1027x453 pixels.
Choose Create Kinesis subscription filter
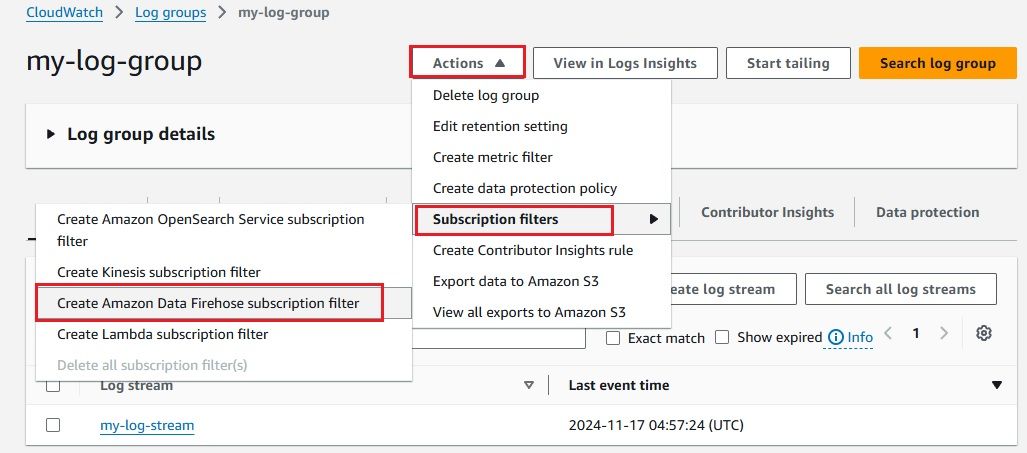click(224, 272)
